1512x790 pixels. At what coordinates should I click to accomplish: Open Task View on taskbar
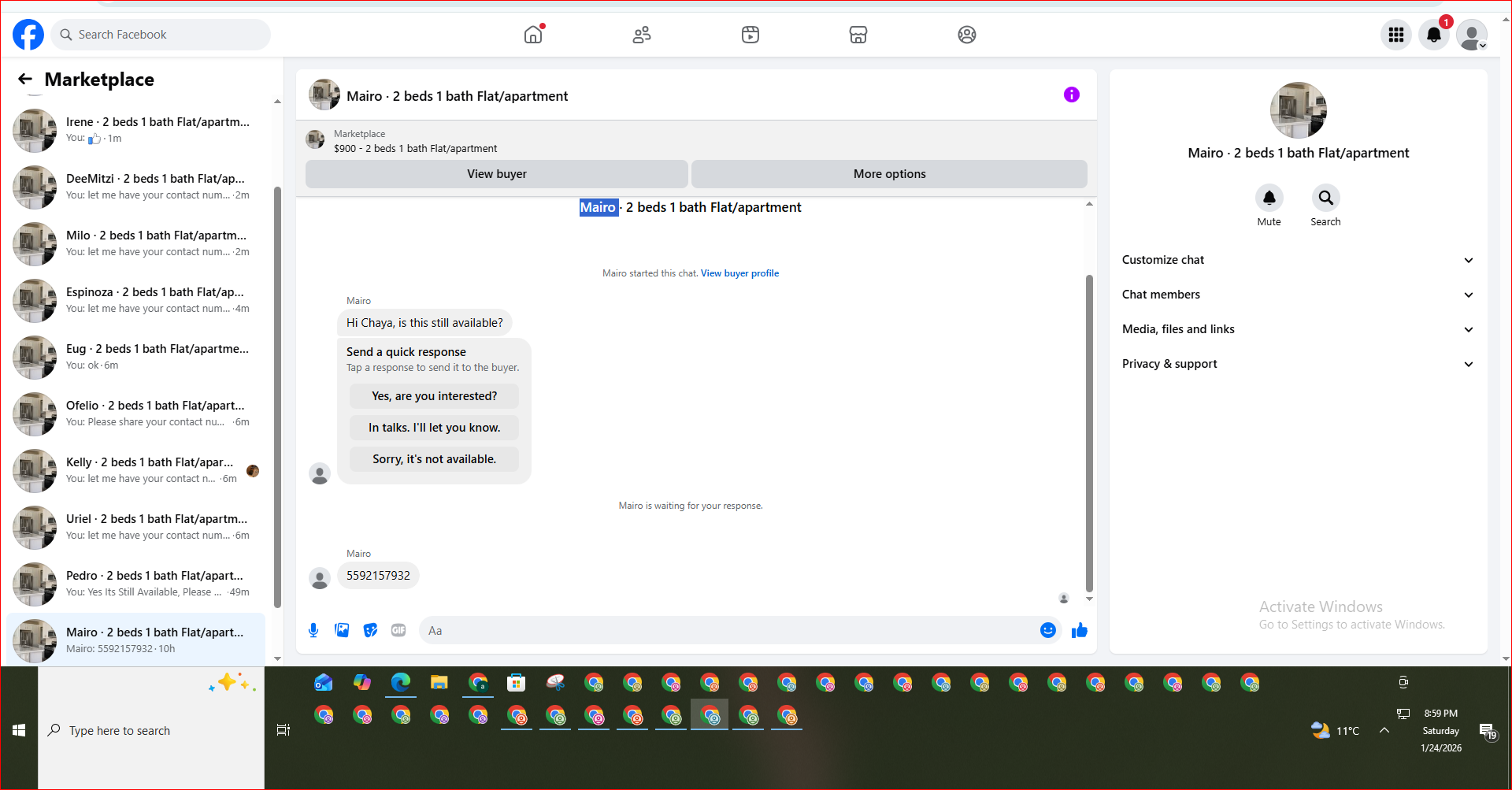[283, 730]
